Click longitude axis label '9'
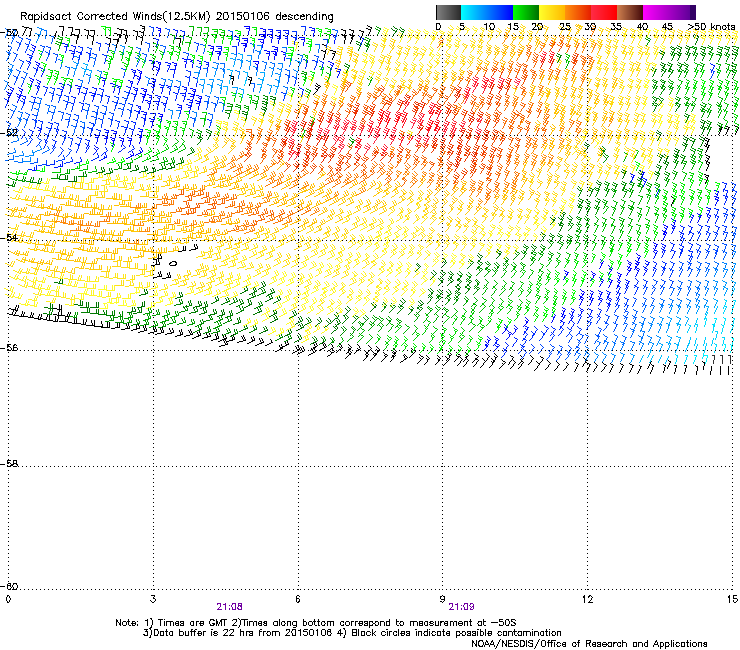This screenshot has height=650, width=740. (442, 599)
